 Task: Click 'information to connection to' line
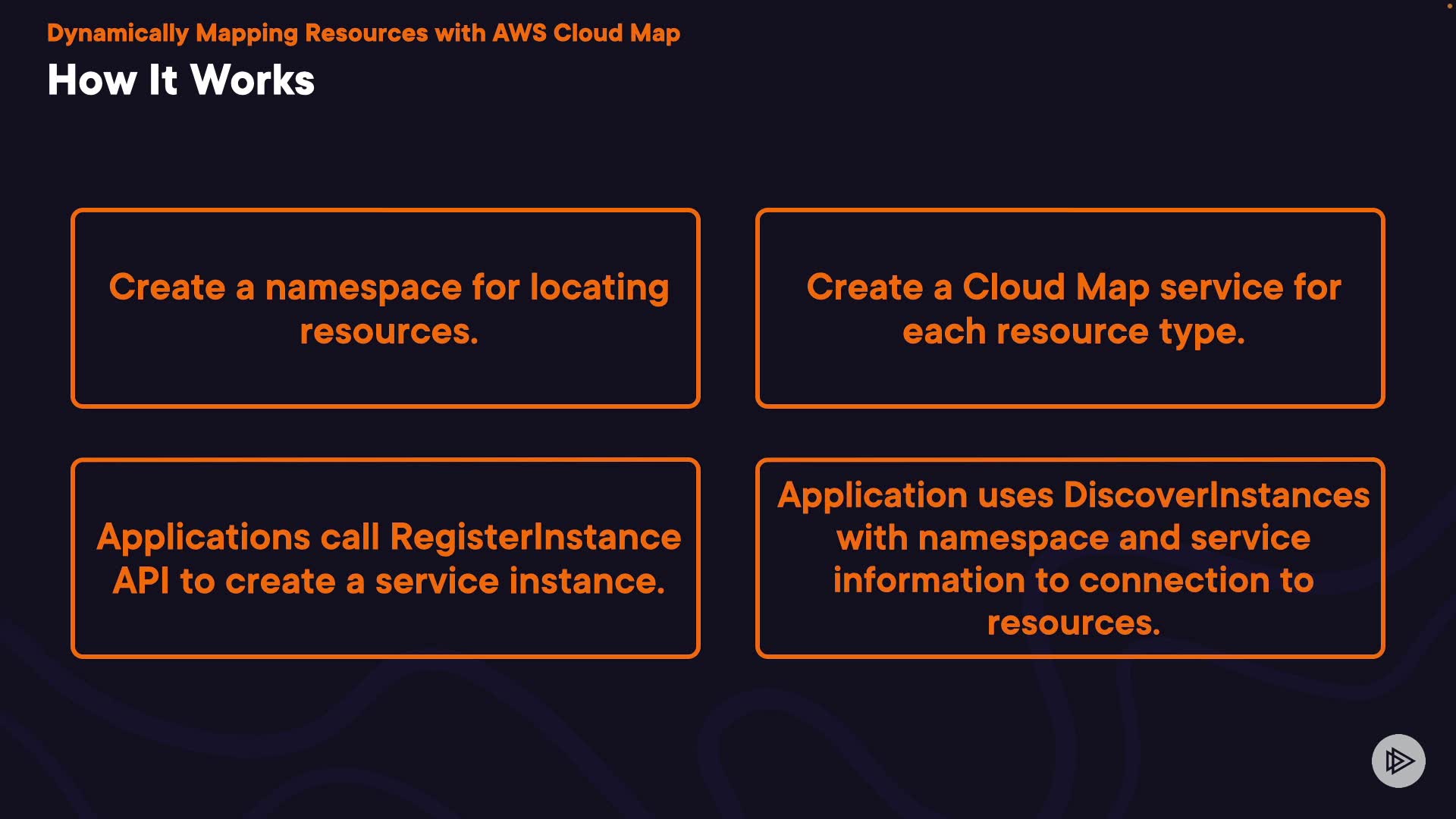pos(1073,580)
